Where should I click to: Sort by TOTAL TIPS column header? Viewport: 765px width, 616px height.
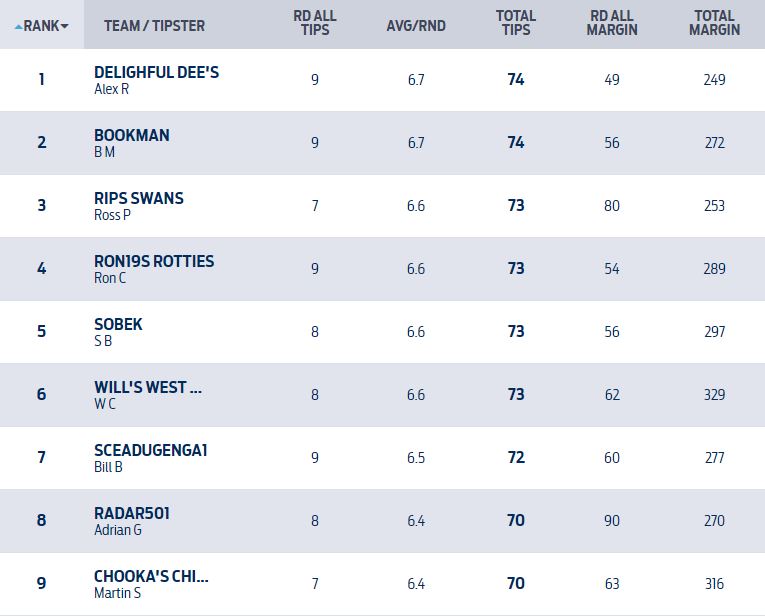point(515,23)
